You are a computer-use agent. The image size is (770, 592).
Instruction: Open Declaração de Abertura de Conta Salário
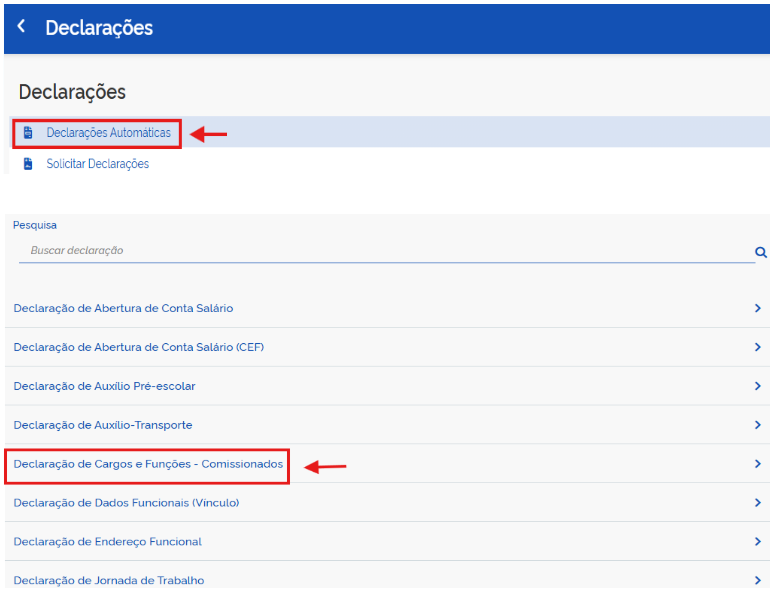[x=123, y=308]
